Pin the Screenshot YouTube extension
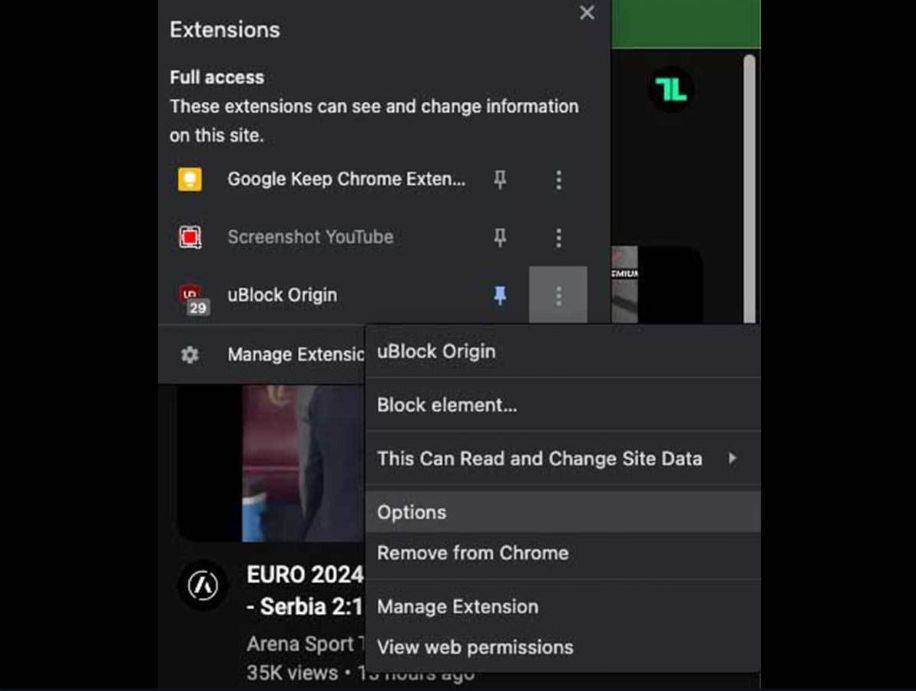This screenshot has height=691, width=916. click(x=500, y=237)
